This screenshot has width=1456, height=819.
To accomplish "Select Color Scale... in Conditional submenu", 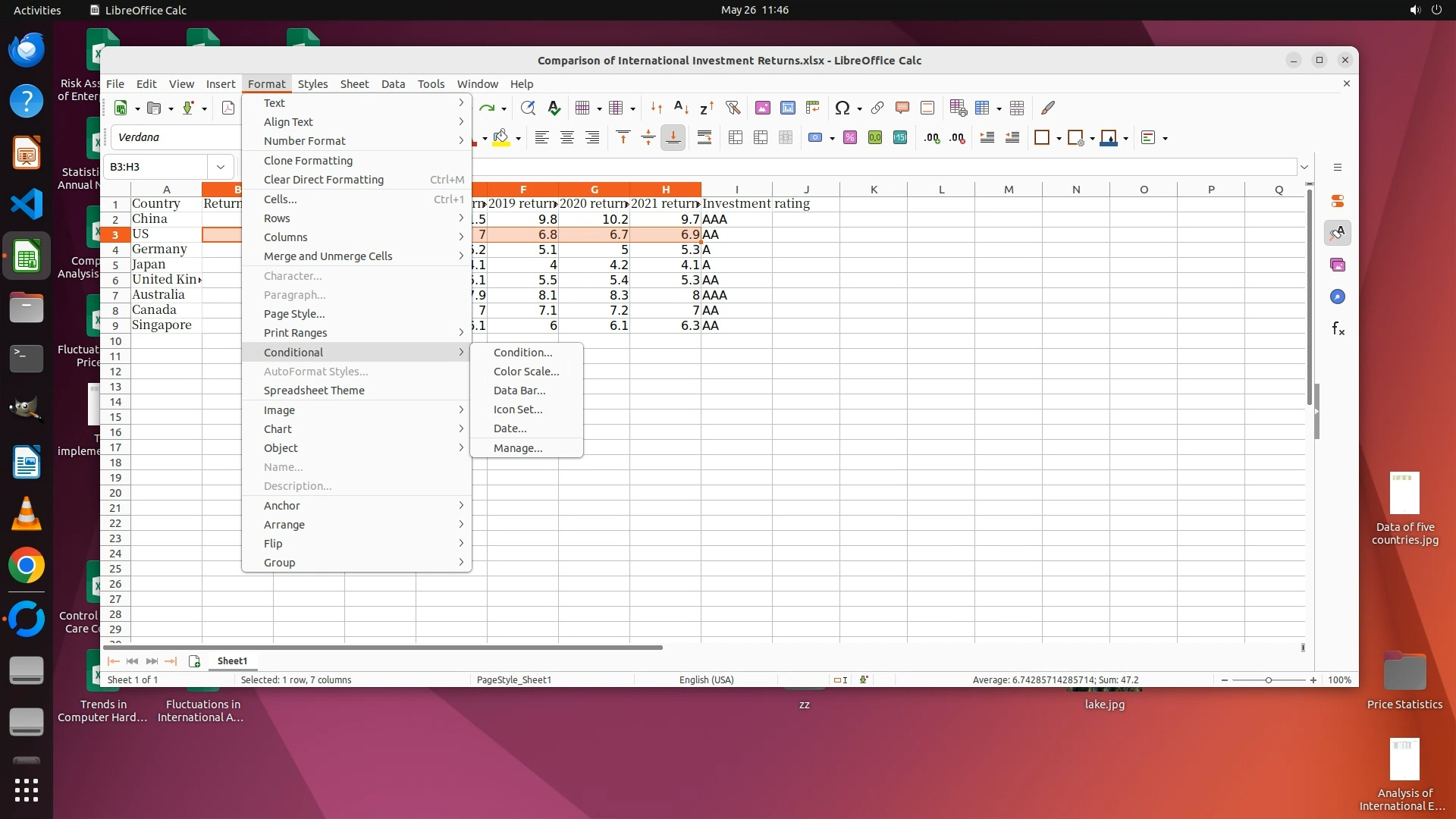I will [526, 372].
